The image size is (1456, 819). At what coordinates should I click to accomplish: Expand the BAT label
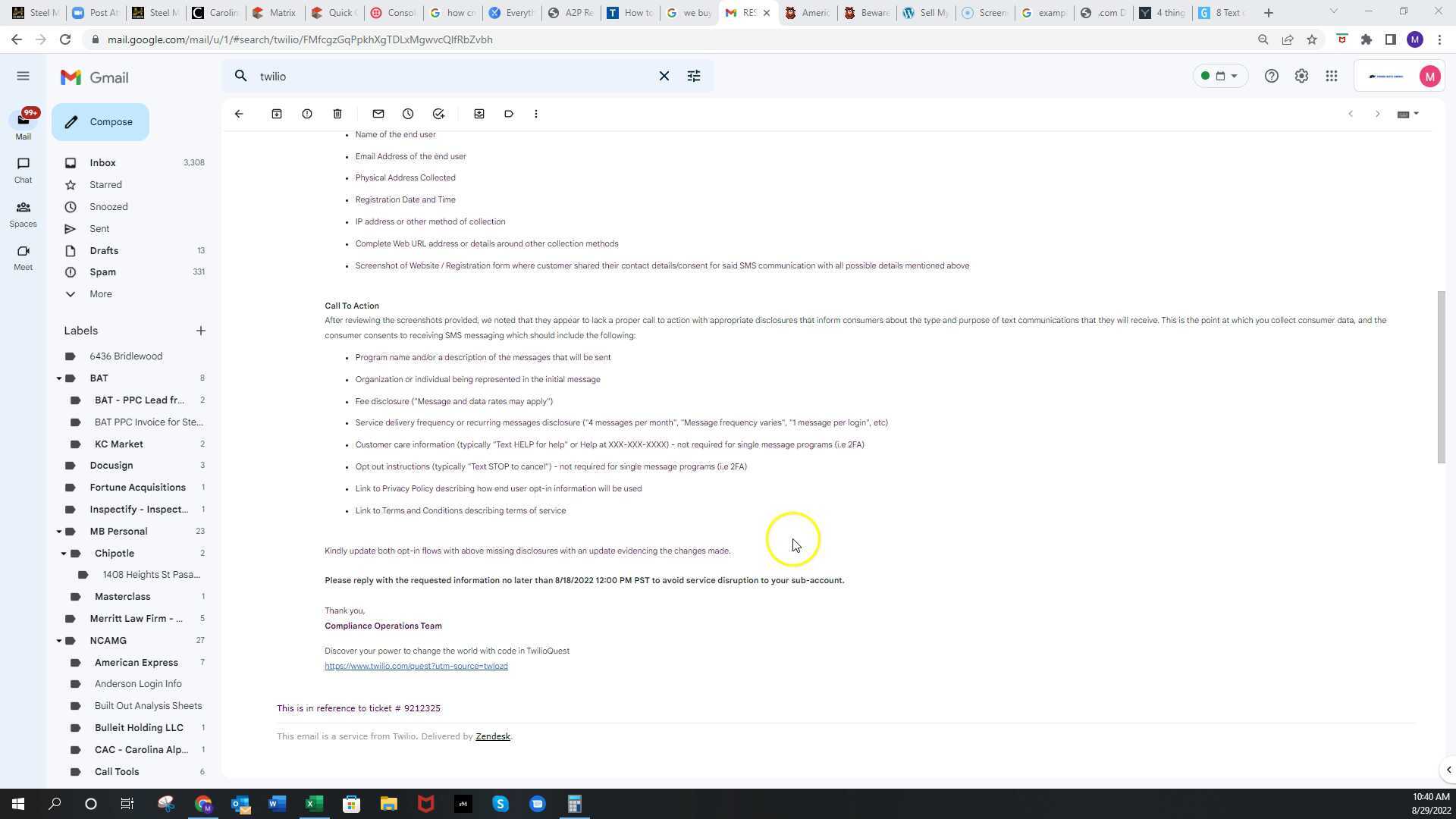tap(59, 378)
